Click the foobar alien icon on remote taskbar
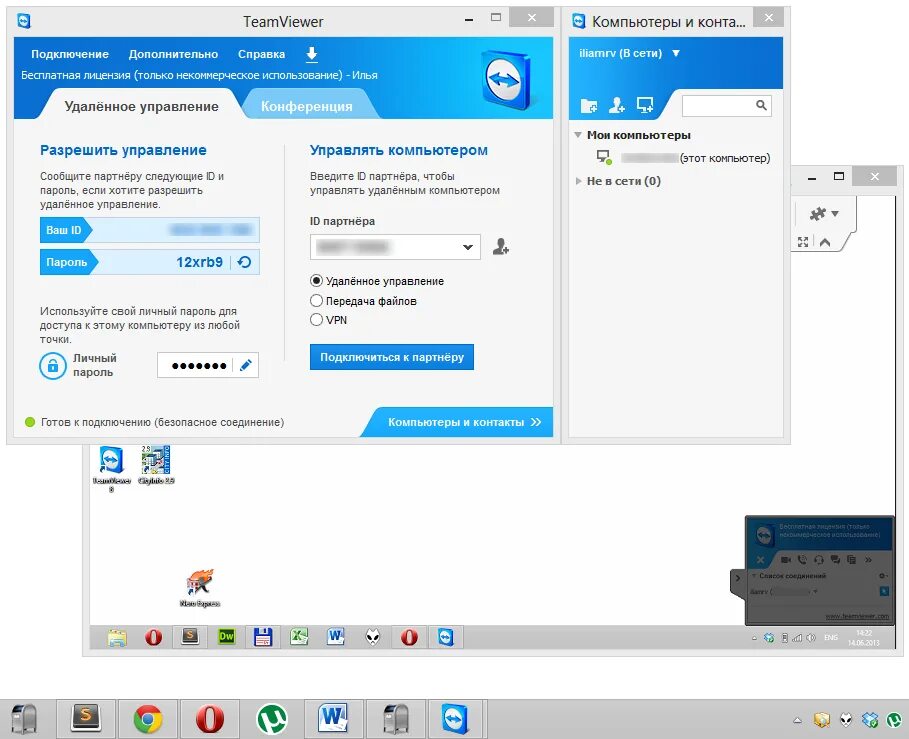Screen dimensions: 909x739 tap(373, 638)
